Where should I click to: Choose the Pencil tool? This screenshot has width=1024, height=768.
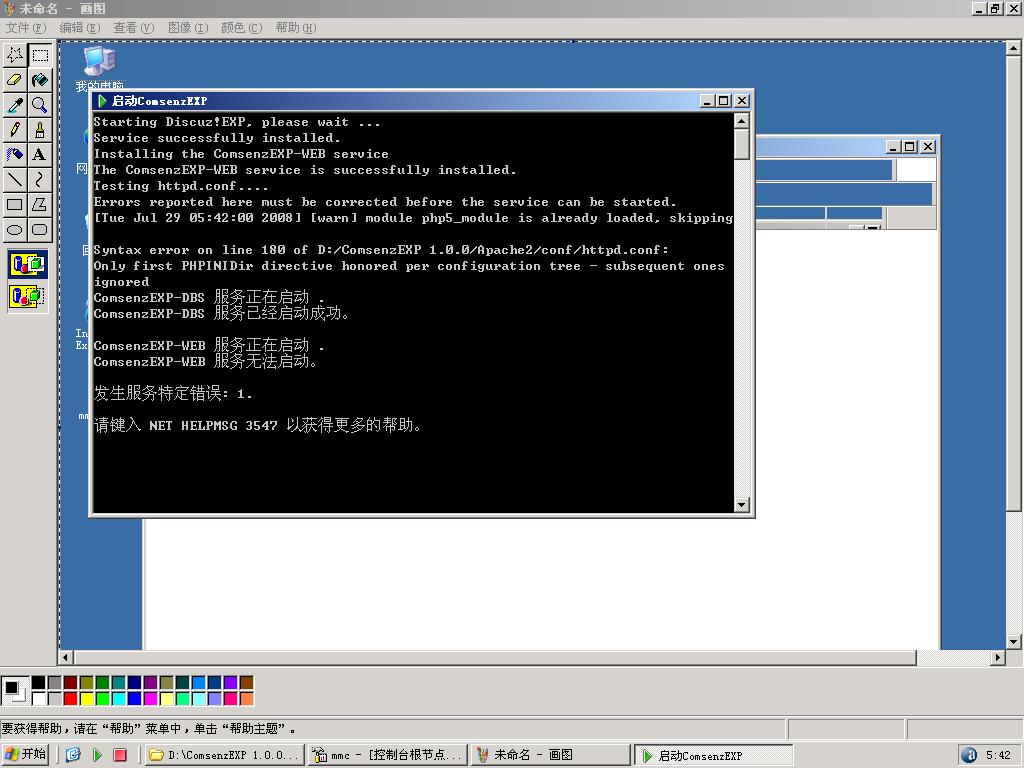pyautogui.click(x=15, y=129)
